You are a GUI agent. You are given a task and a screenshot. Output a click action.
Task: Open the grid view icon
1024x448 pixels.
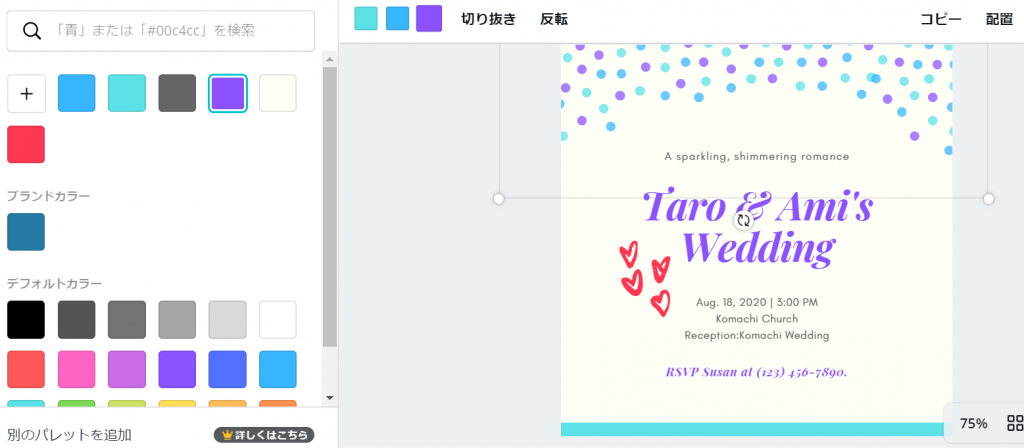click(x=1015, y=423)
